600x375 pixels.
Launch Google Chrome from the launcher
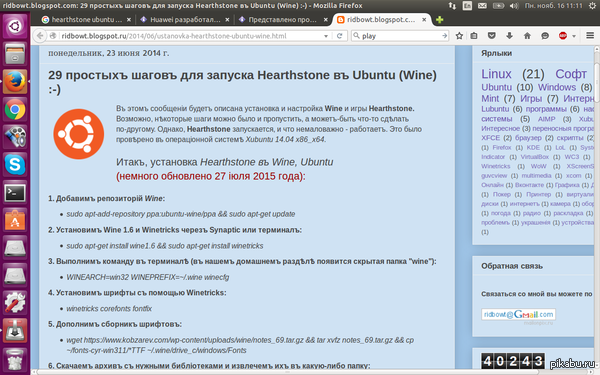(x=15, y=109)
